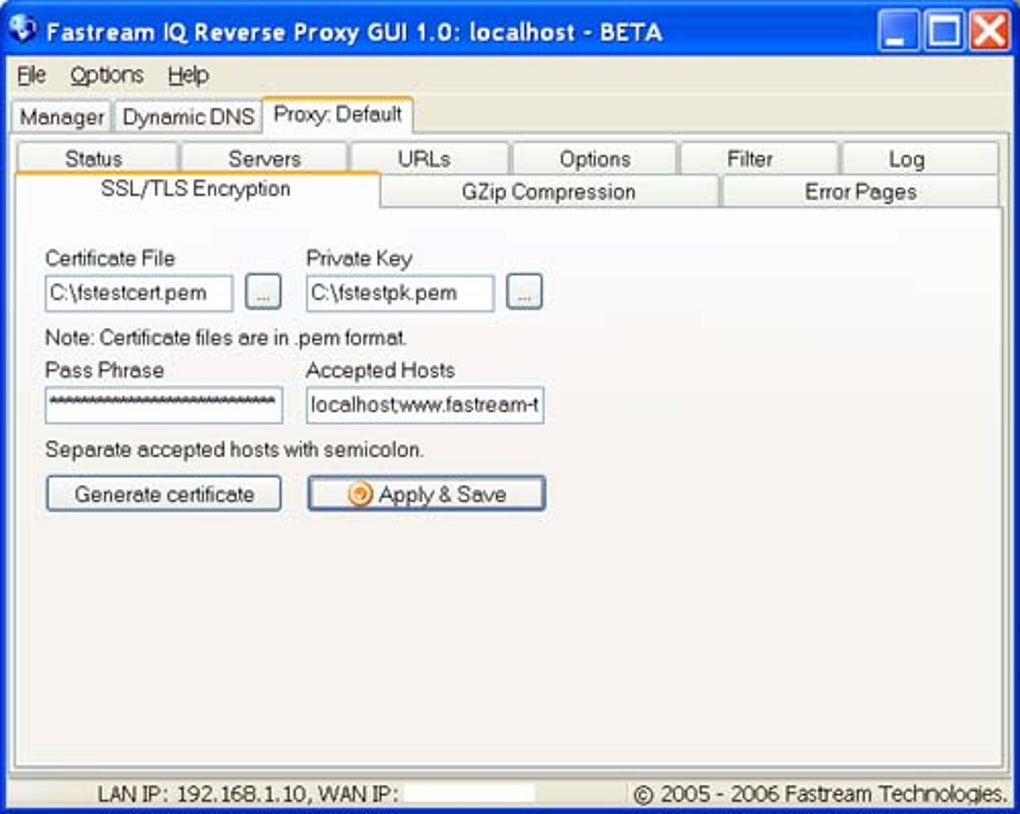Close the Fastream IQ Reverse Proxy window
1020x814 pixels.
point(989,30)
